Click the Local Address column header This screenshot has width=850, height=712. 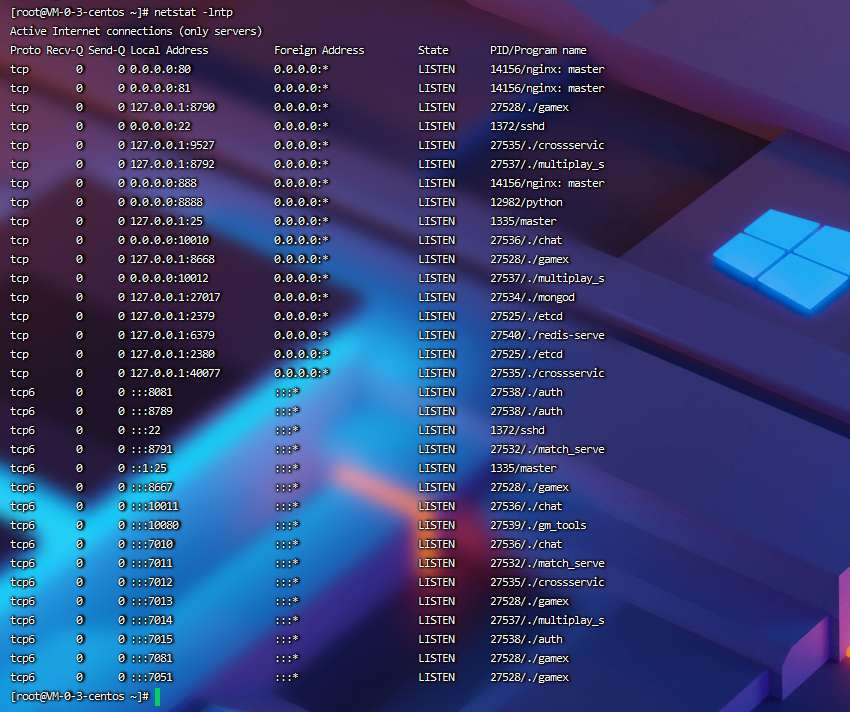click(169, 50)
